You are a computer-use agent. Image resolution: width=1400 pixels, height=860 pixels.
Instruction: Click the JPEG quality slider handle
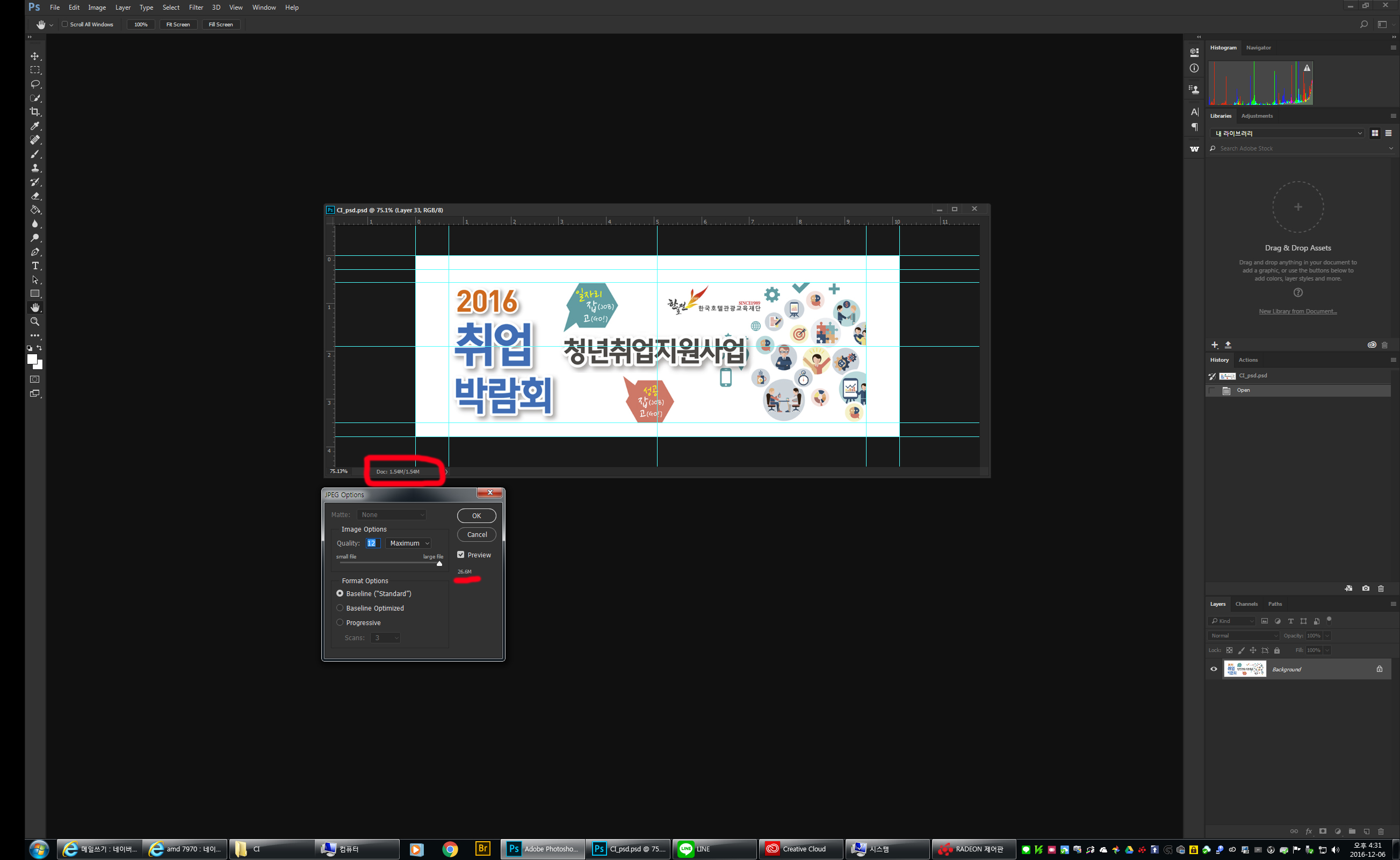439,564
